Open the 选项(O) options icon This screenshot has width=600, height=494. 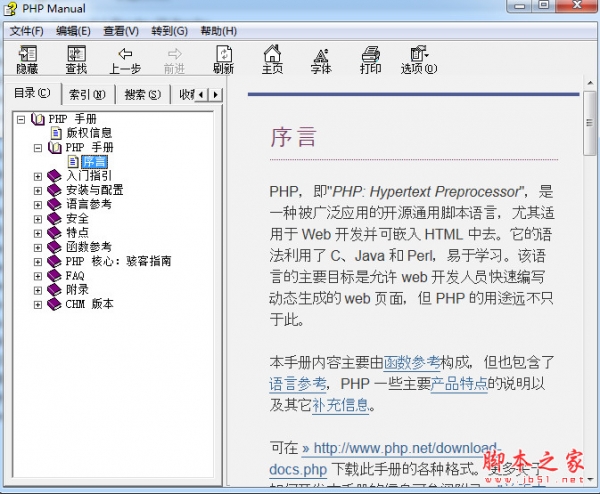click(419, 54)
